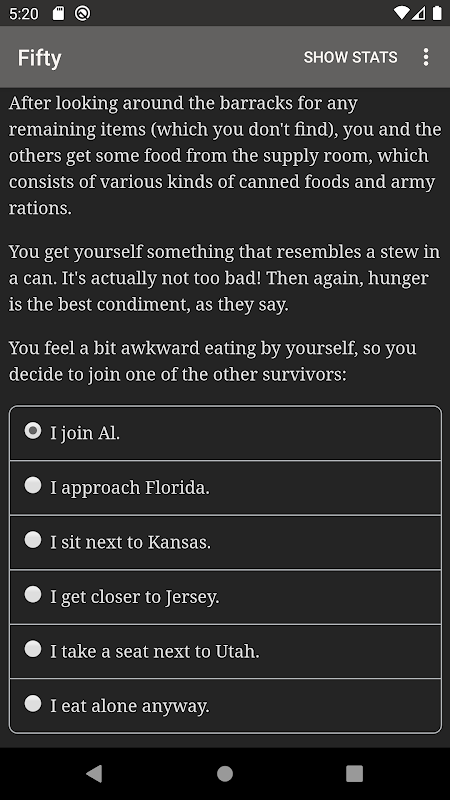Select 'I eat alone anyway.' radio button
The width and height of the screenshot is (450, 800).
coord(33,704)
